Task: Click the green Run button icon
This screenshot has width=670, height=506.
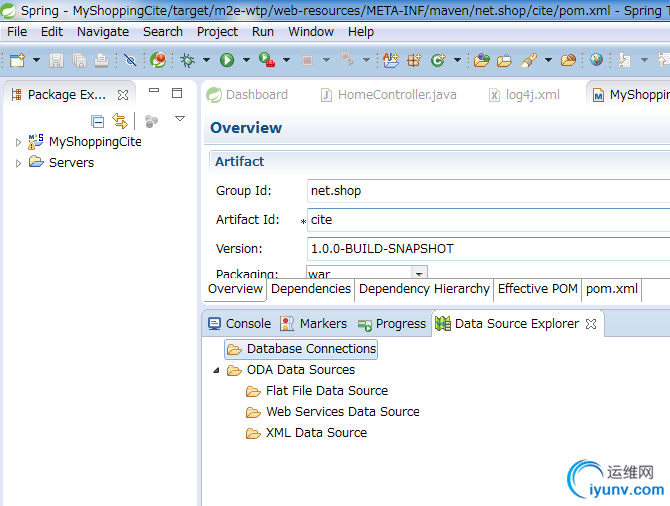Action: tap(227, 60)
